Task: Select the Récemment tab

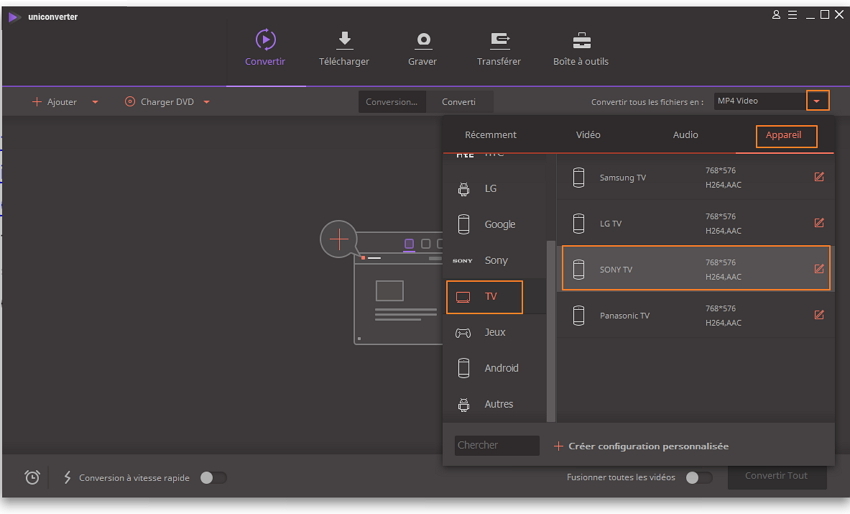Action: coord(491,135)
